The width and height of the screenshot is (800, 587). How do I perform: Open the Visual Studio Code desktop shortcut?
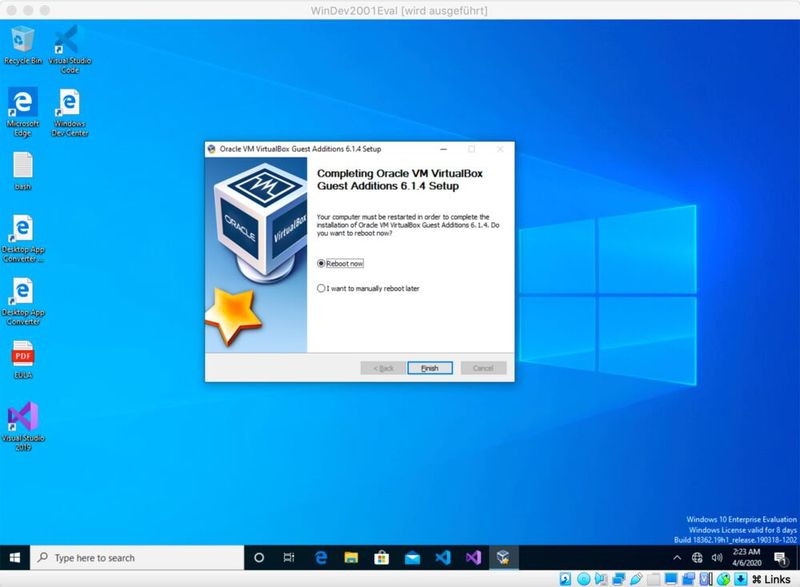[x=69, y=49]
